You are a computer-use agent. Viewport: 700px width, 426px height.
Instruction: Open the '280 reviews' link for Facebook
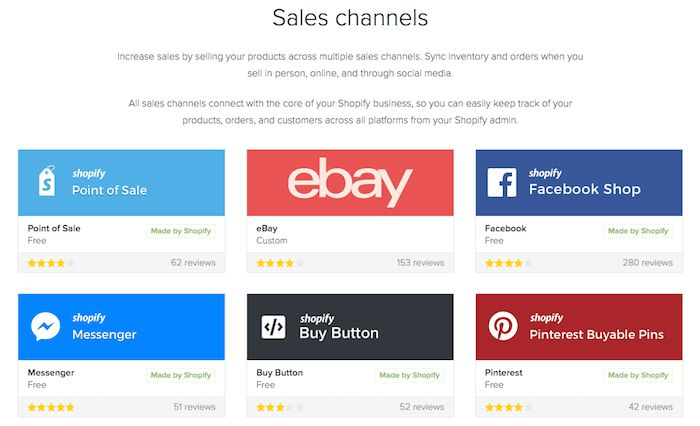[x=647, y=263]
